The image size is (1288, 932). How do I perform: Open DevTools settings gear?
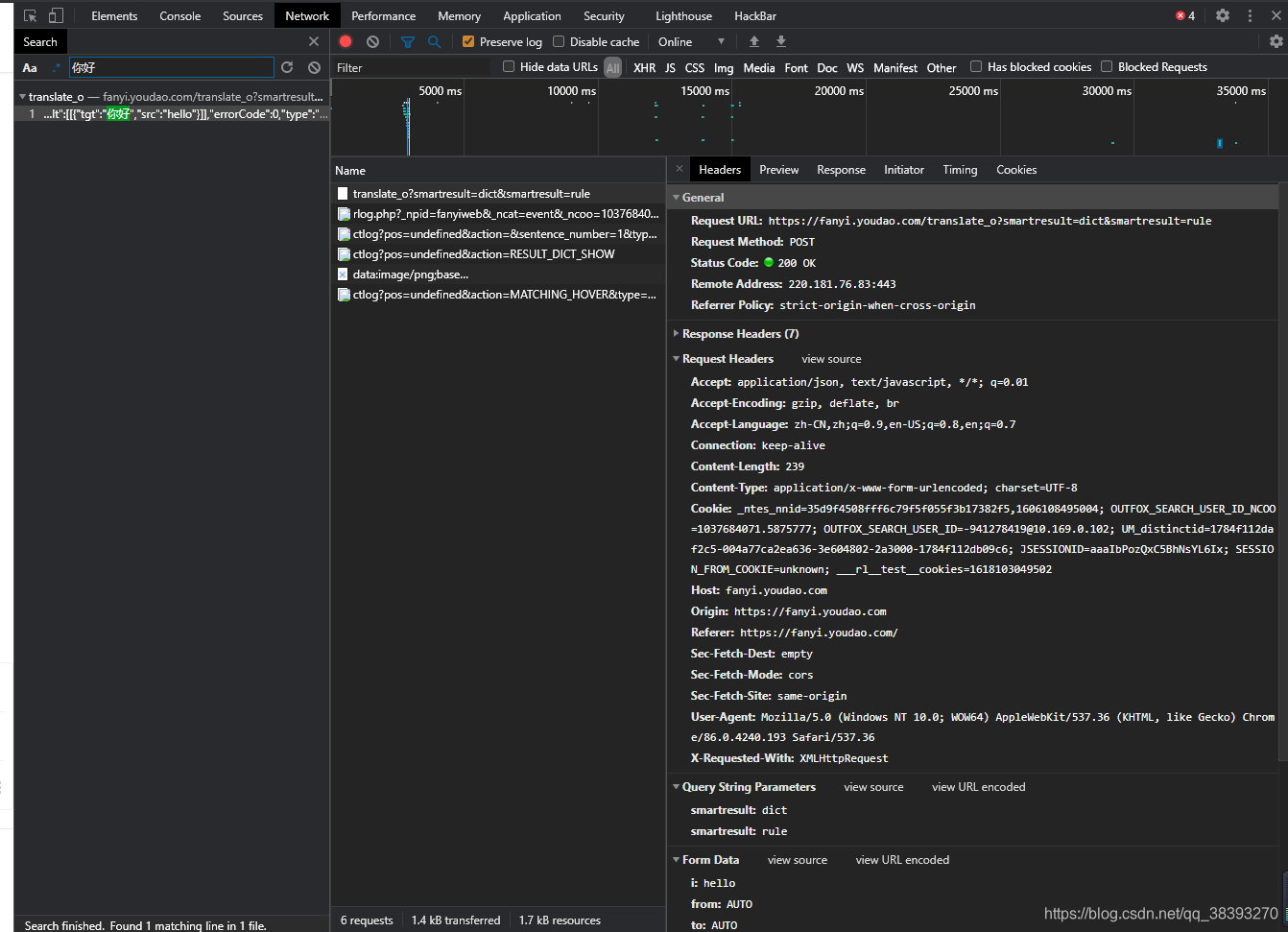(x=1223, y=15)
